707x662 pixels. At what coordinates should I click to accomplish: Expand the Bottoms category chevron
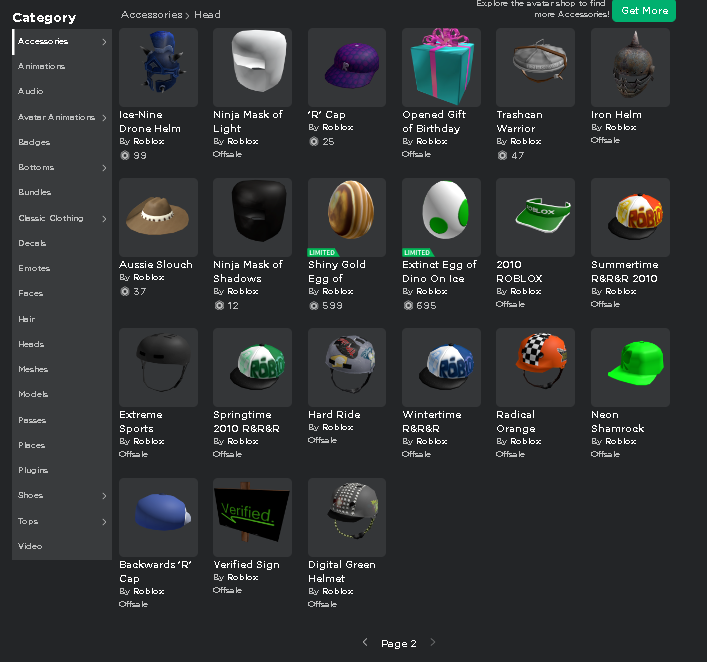click(x=104, y=168)
